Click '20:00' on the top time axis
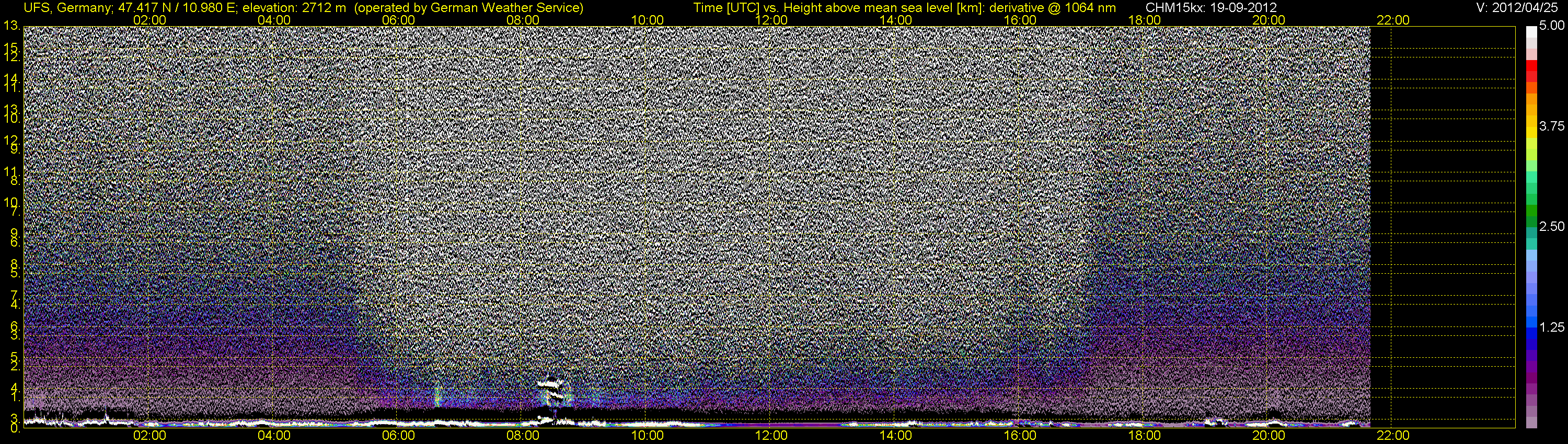This screenshot has height=444, width=1568. (1269, 20)
